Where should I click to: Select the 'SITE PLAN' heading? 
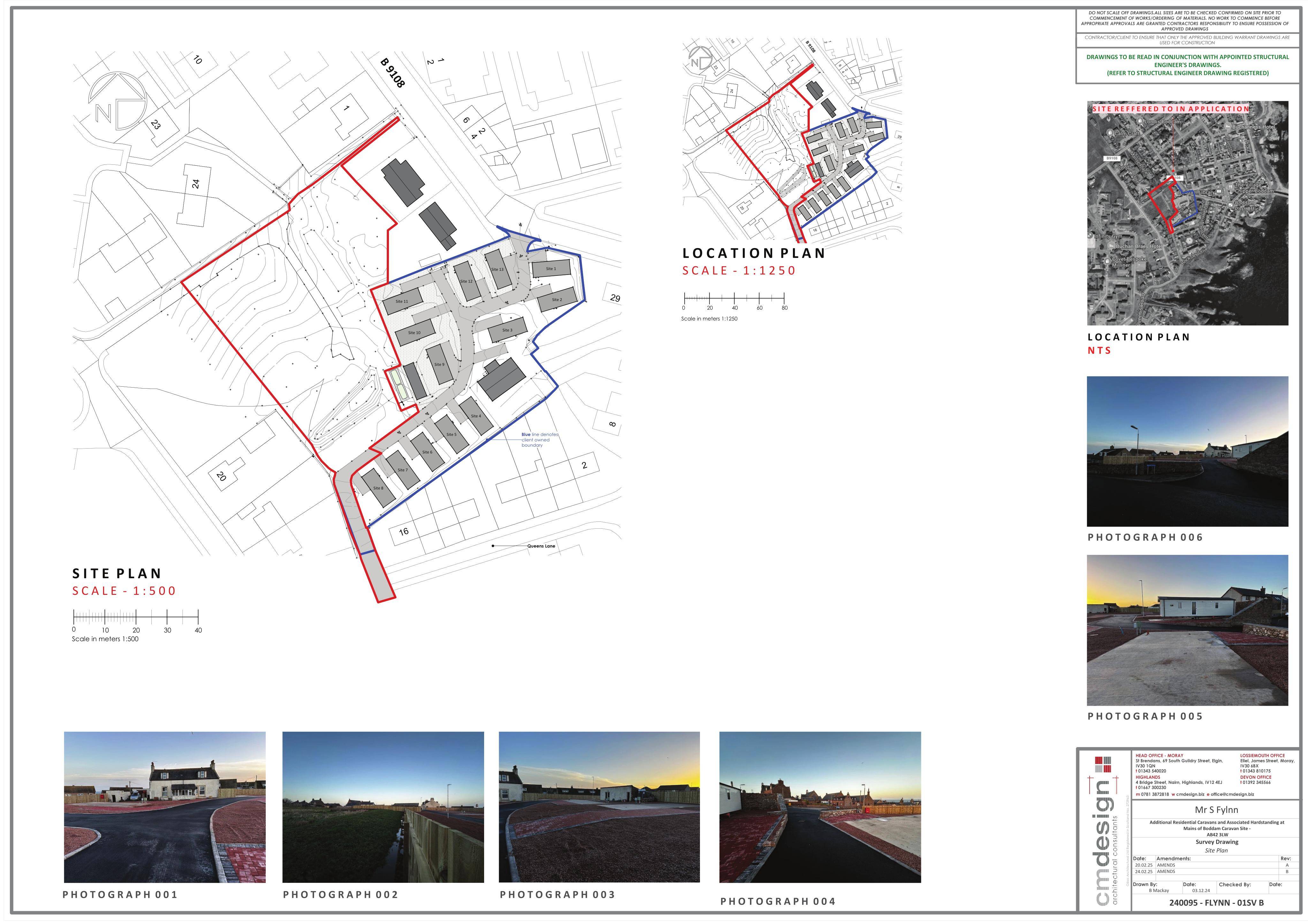pyautogui.click(x=117, y=573)
